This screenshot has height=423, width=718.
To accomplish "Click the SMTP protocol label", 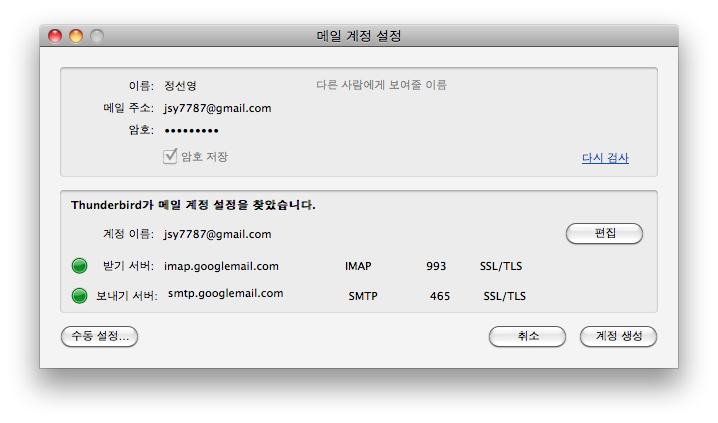I will (x=363, y=296).
